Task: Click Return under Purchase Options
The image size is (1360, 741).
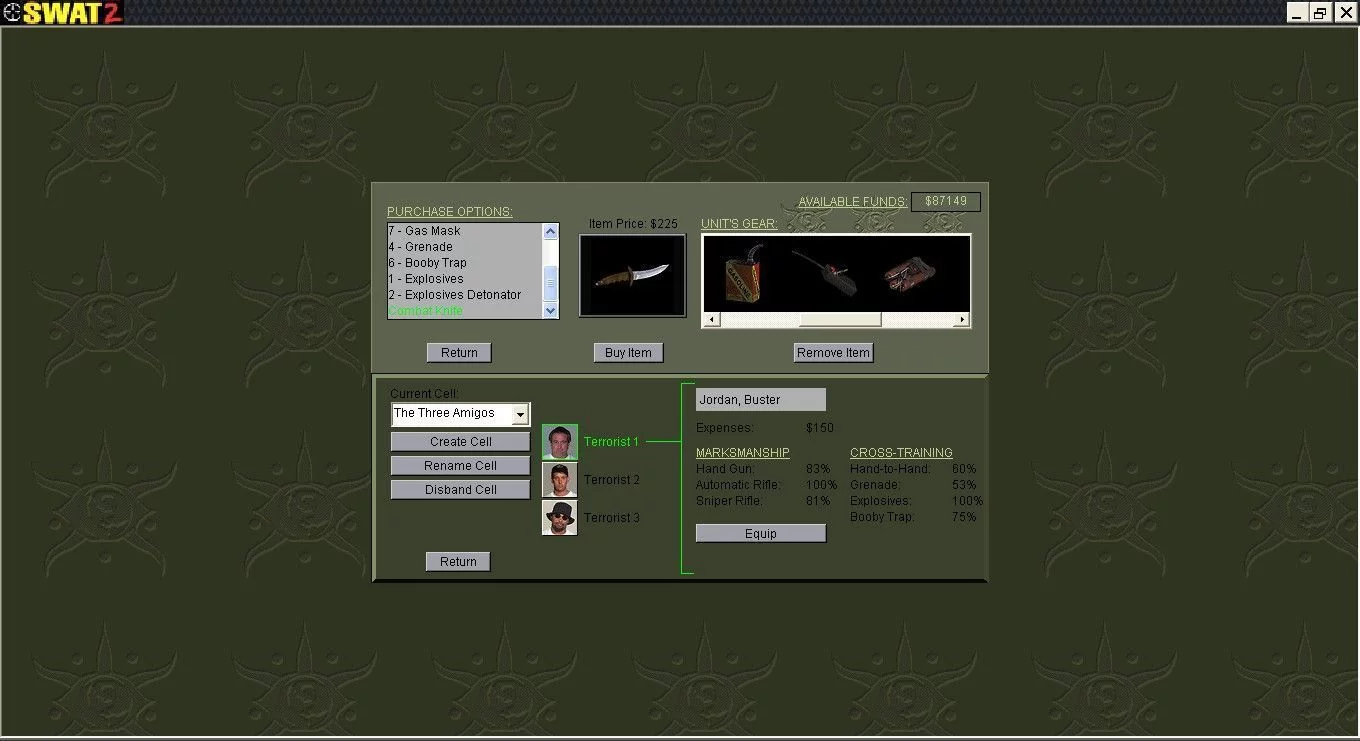Action: click(x=459, y=353)
